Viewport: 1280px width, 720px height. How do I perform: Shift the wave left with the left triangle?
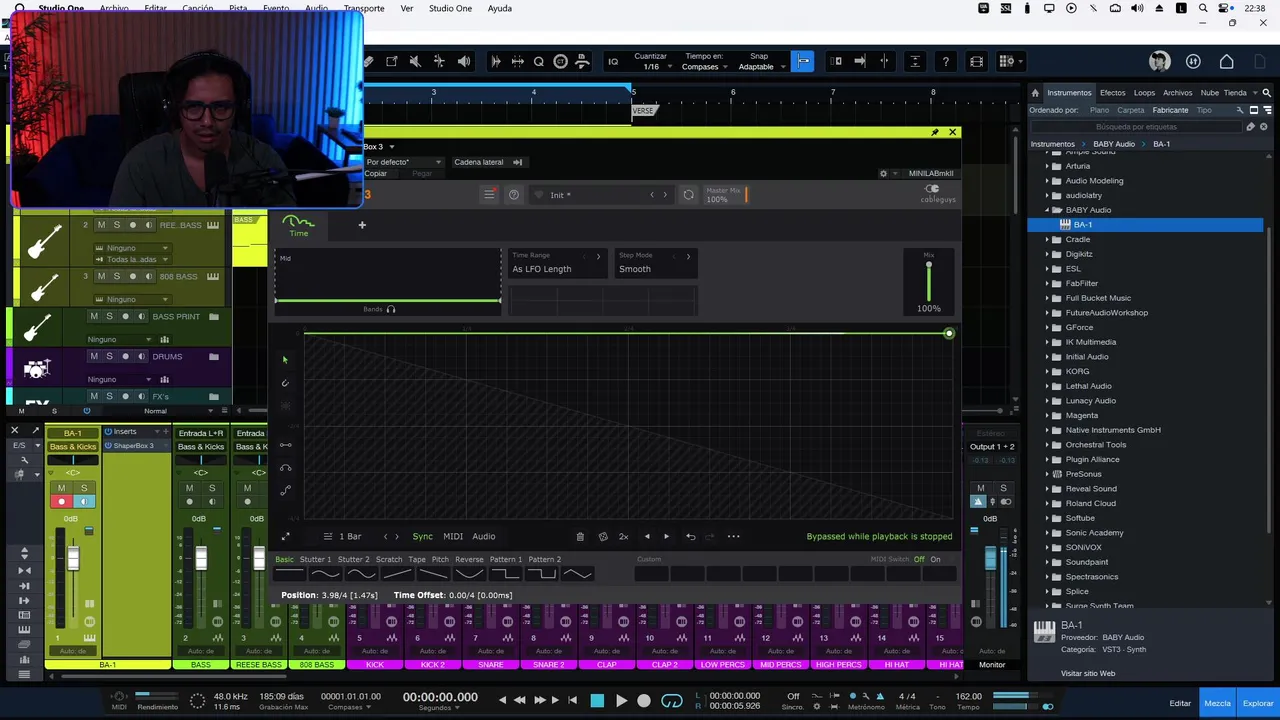point(647,537)
